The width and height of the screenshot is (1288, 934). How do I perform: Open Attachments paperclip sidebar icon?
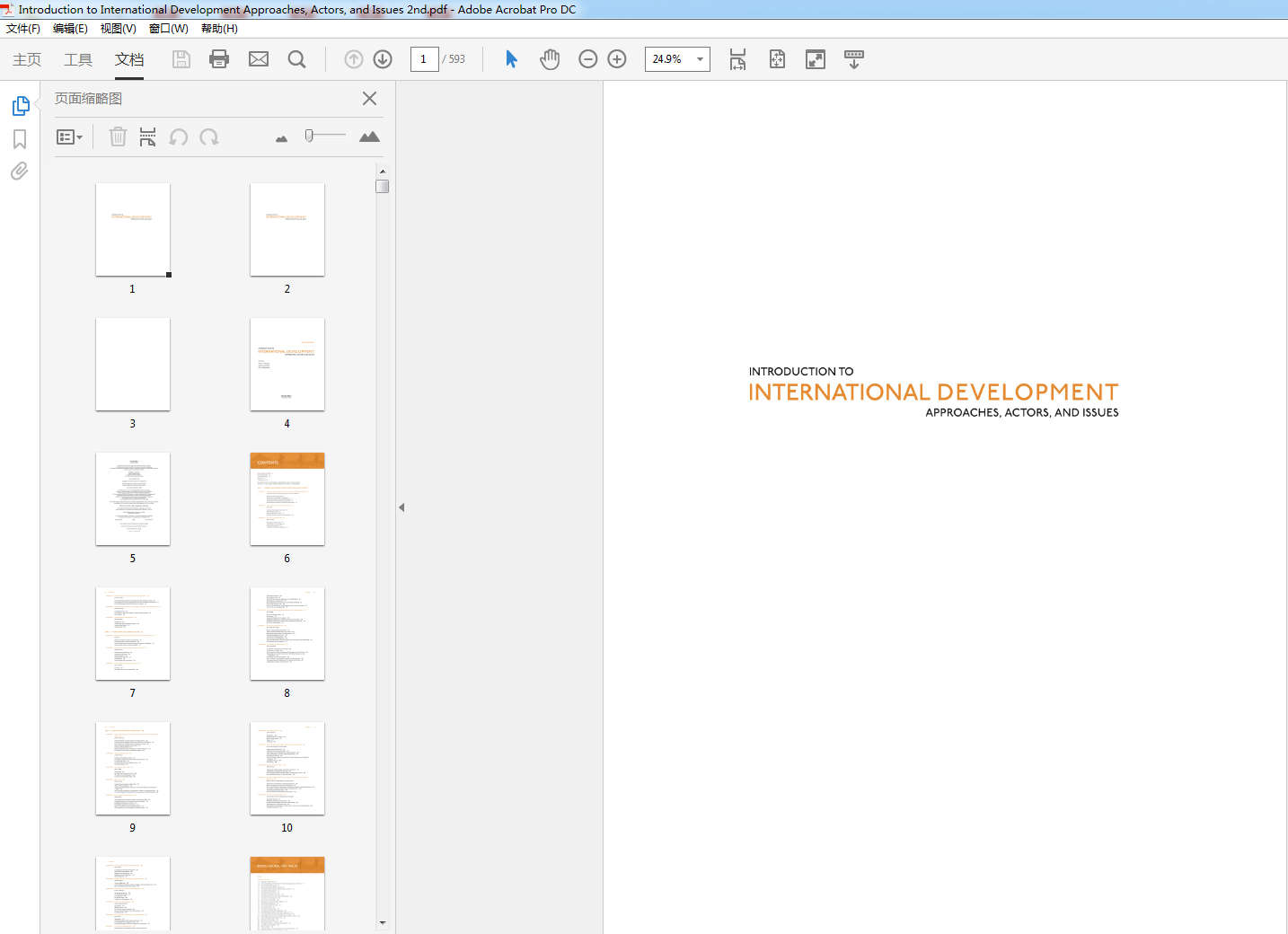click(20, 171)
